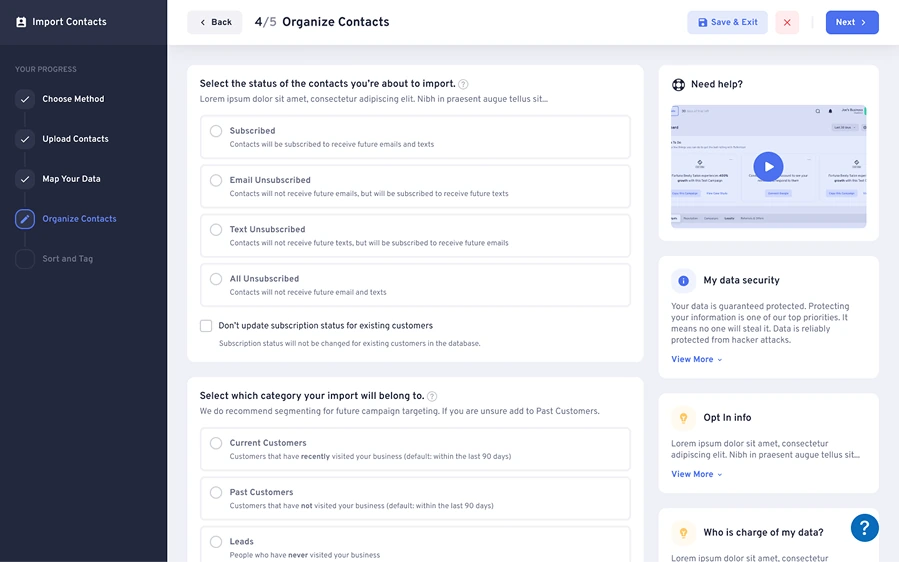This screenshot has height=562, width=899.
Task: Open the Organize Contacts step label
Action: [x=79, y=218]
